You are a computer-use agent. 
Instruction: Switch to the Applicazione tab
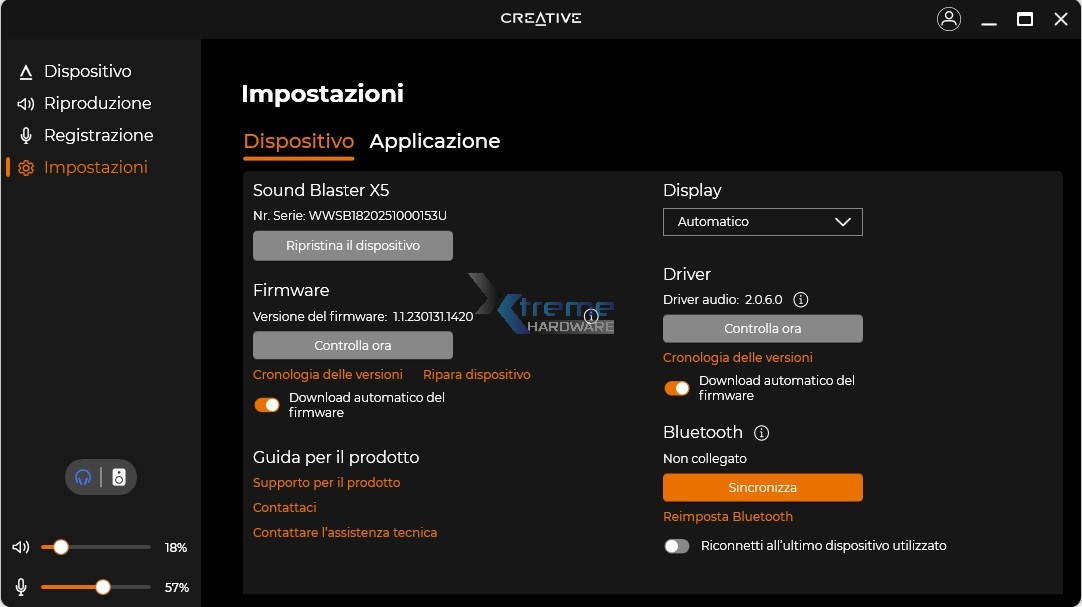435,141
